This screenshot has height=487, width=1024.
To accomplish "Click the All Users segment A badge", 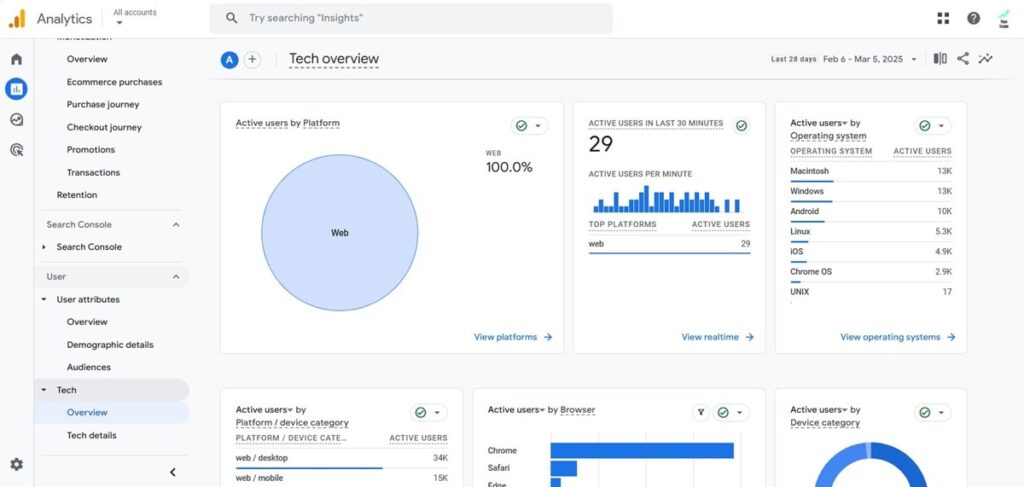I will [x=229, y=60].
